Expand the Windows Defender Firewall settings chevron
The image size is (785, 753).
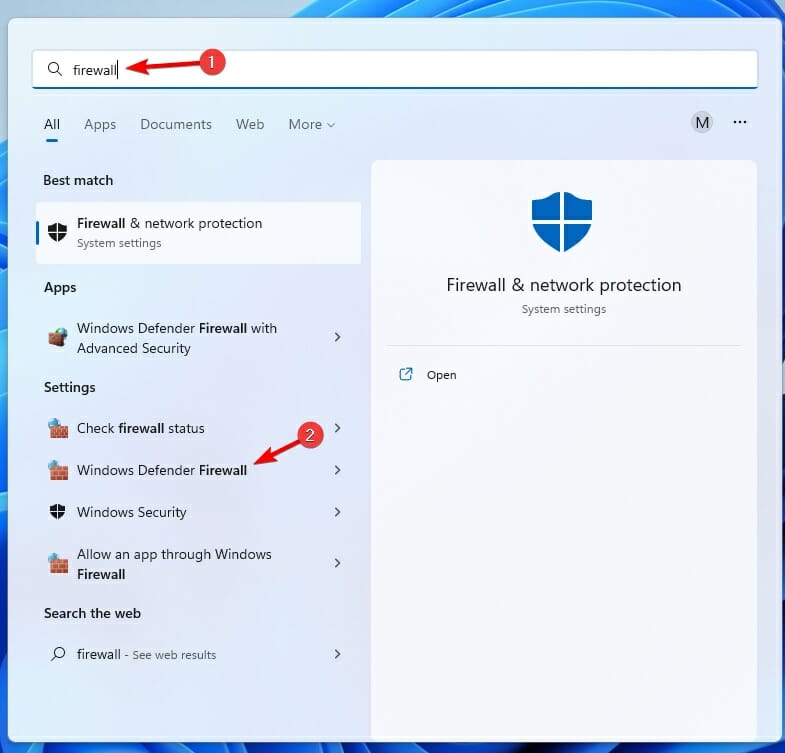click(337, 470)
